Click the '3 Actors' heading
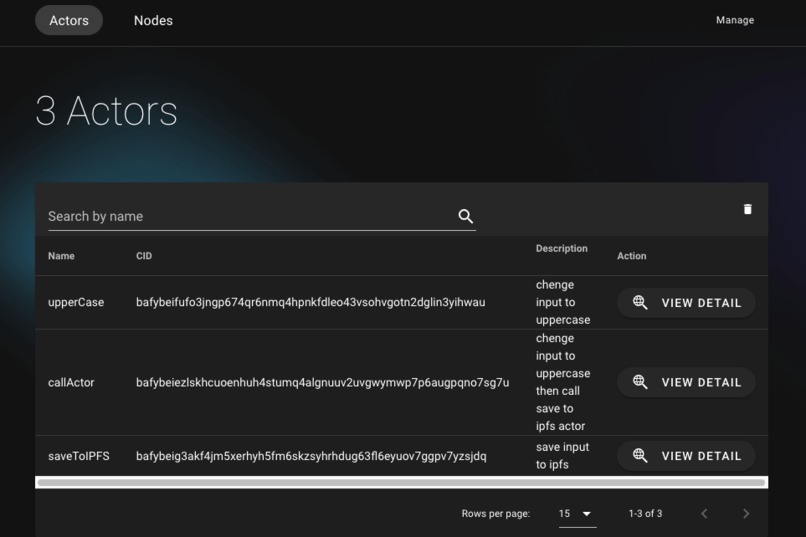The width and height of the screenshot is (806, 537). (x=106, y=111)
